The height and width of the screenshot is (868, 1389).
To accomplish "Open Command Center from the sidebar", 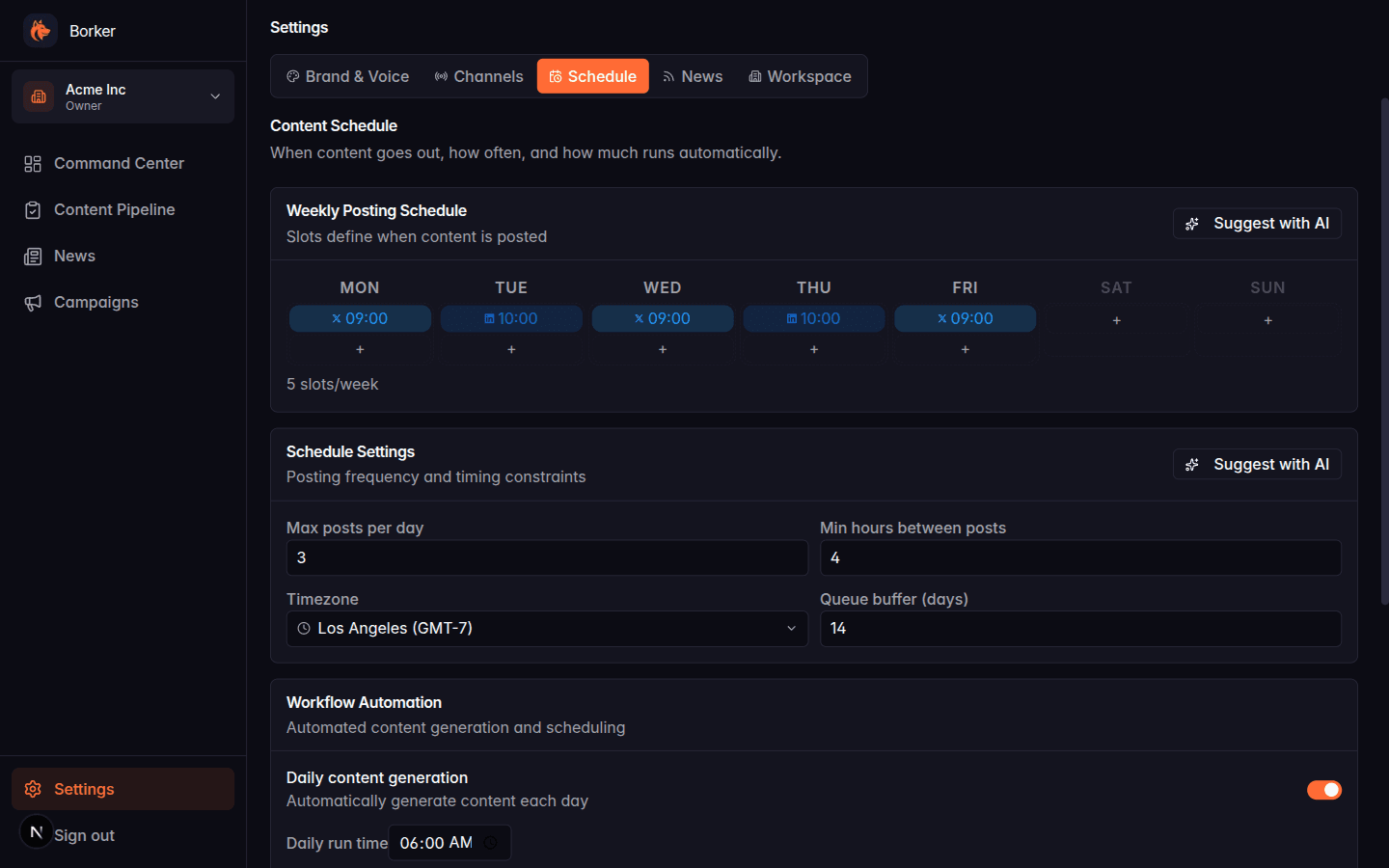I will coord(119,163).
